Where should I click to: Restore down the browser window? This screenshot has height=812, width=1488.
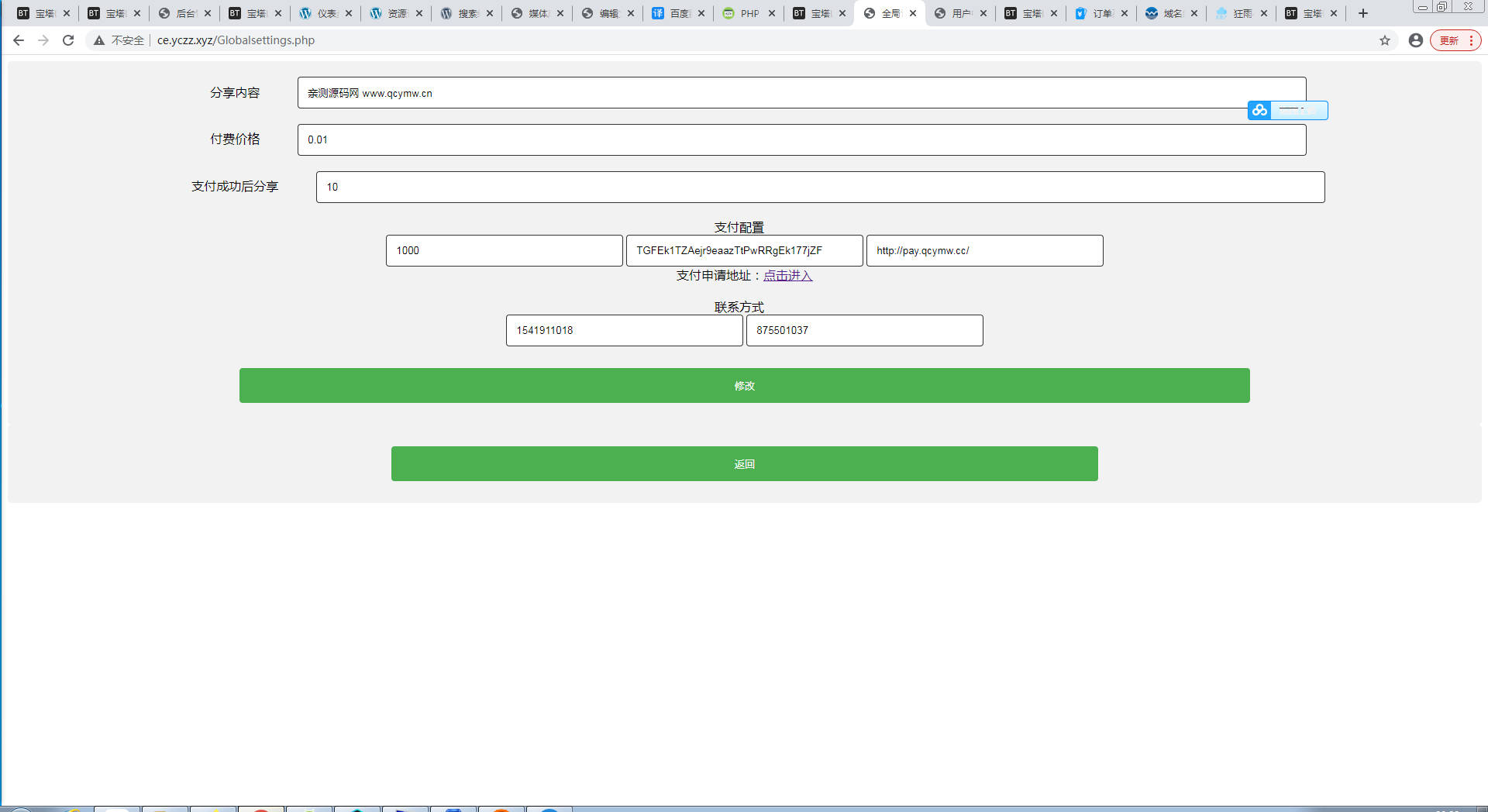(1442, 6)
